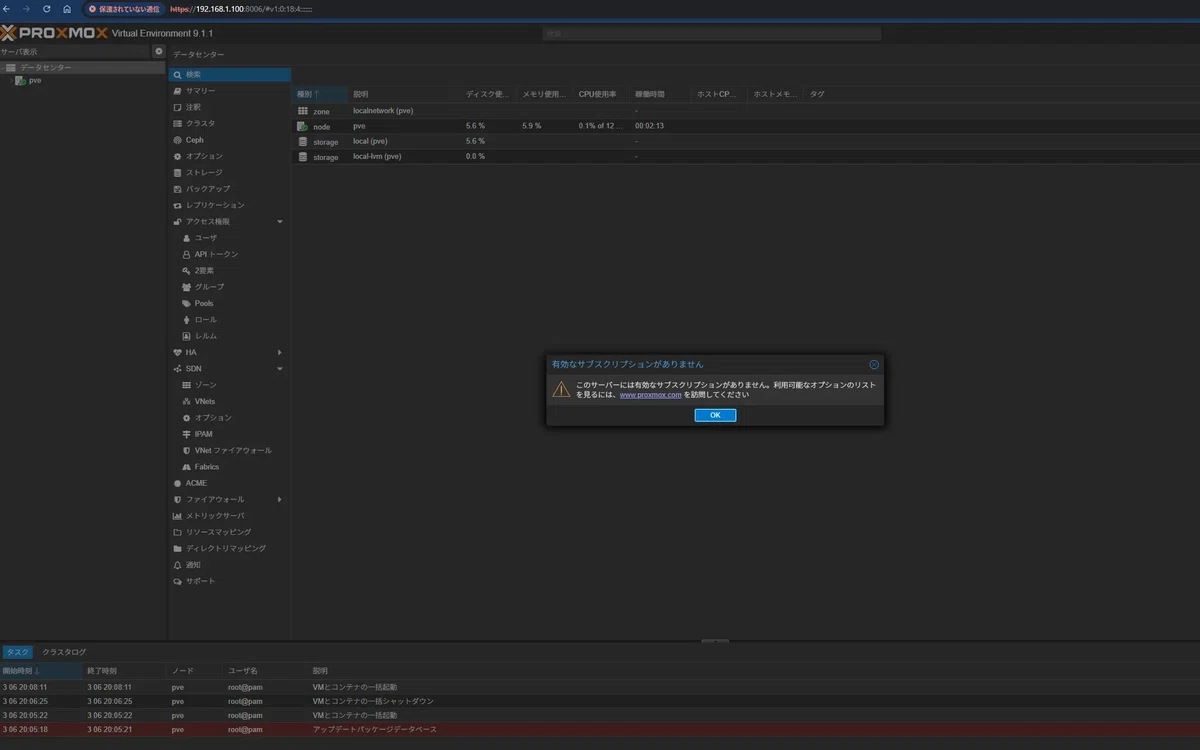Open the Pools tags icon item

click(230, 303)
